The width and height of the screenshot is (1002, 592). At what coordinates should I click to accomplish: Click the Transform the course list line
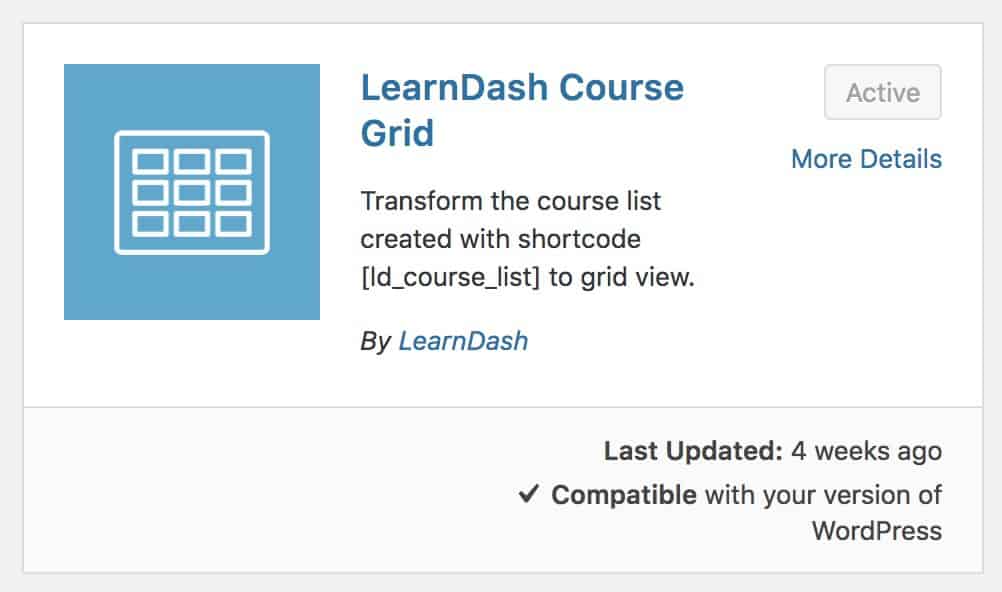click(511, 201)
